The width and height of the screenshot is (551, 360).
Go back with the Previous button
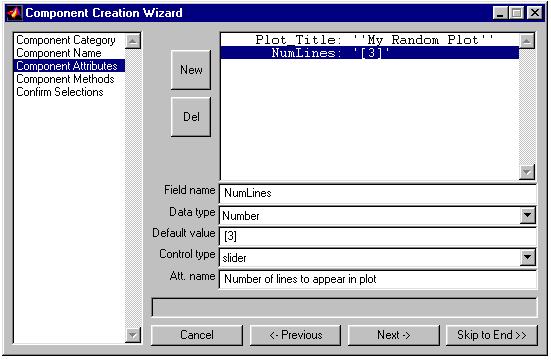click(296, 335)
